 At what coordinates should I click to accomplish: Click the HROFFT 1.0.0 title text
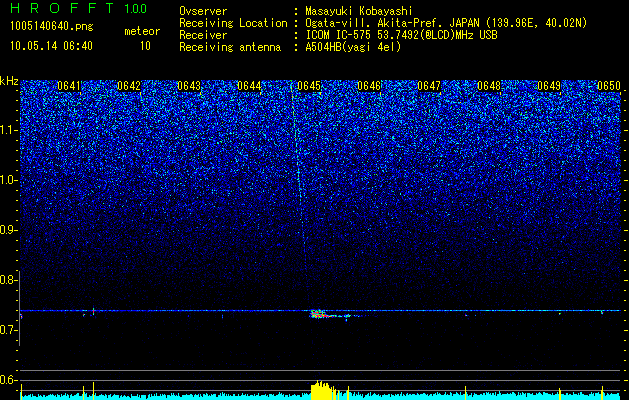(79, 8)
